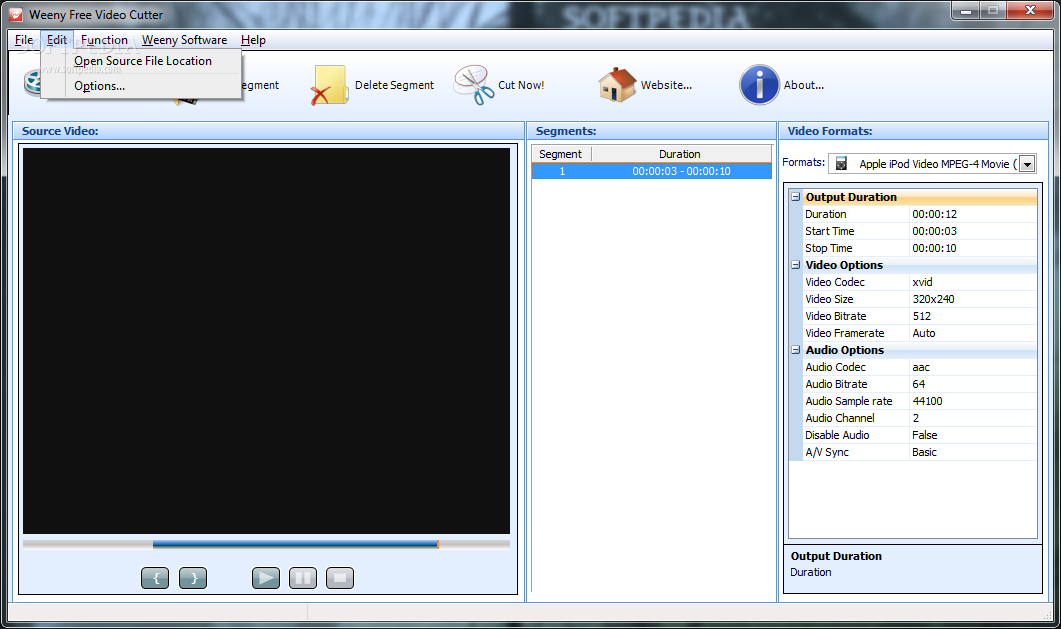Click the app icon in title bar

click(x=16, y=14)
